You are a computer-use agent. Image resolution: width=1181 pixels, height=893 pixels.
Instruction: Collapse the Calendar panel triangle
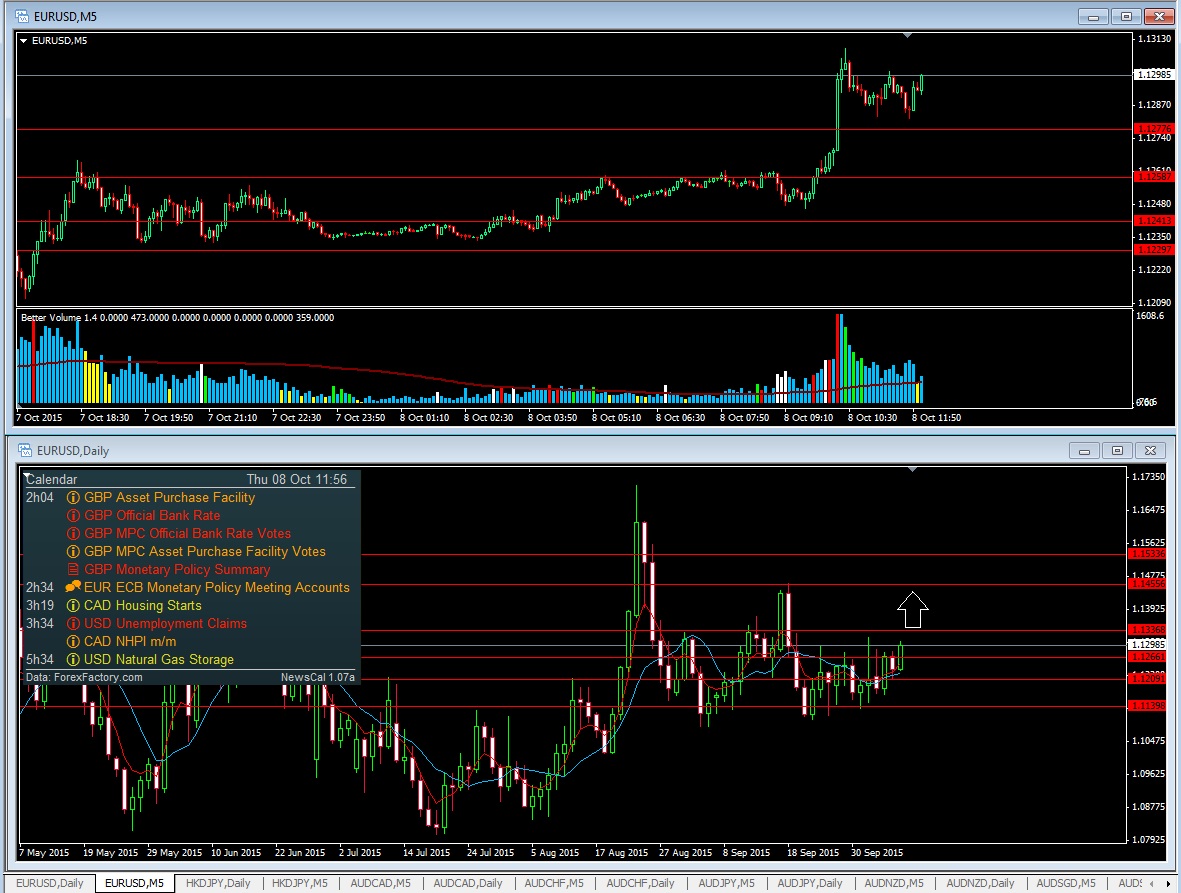point(26,475)
